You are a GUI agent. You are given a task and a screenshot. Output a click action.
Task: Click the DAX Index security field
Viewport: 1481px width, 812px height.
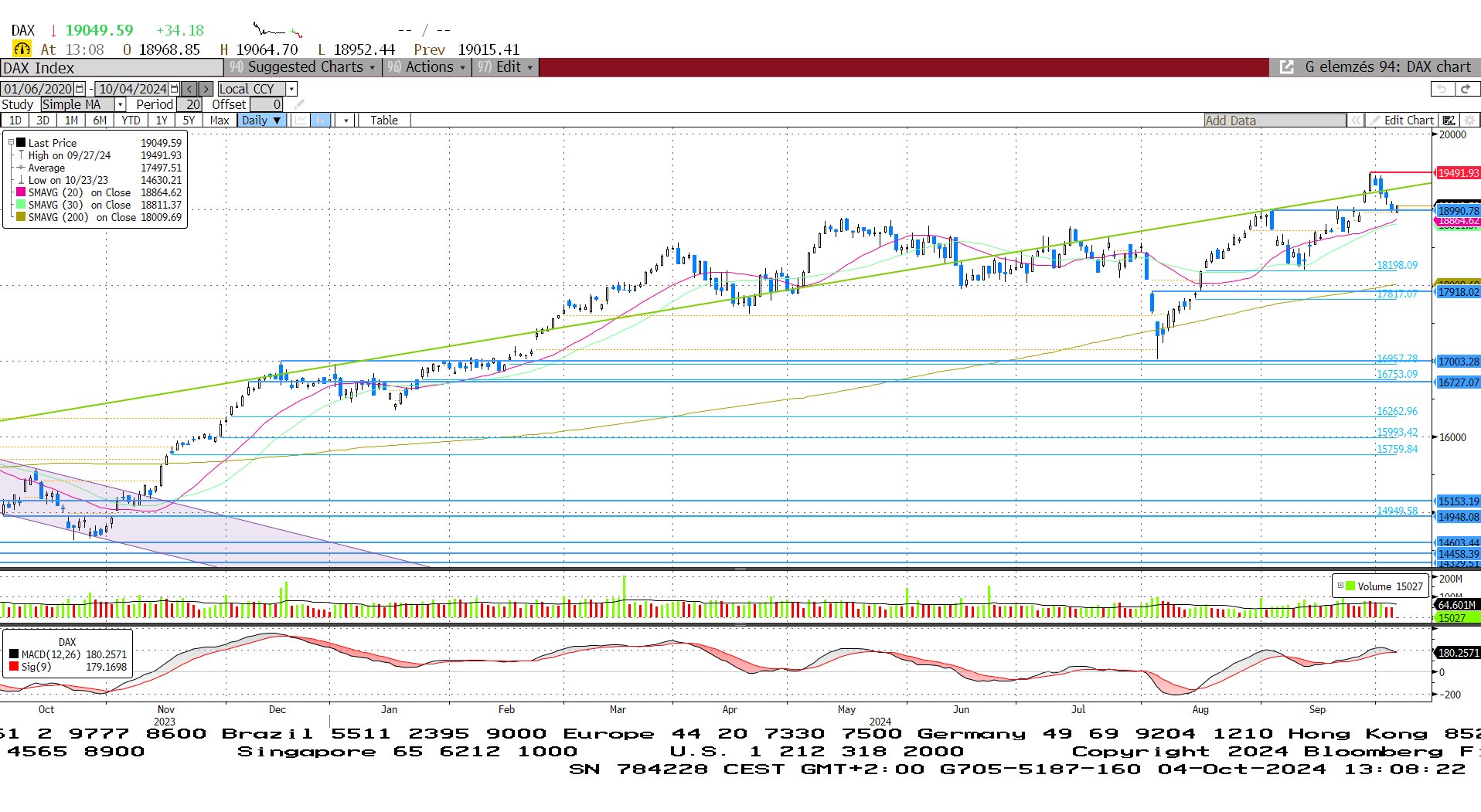coord(111,68)
